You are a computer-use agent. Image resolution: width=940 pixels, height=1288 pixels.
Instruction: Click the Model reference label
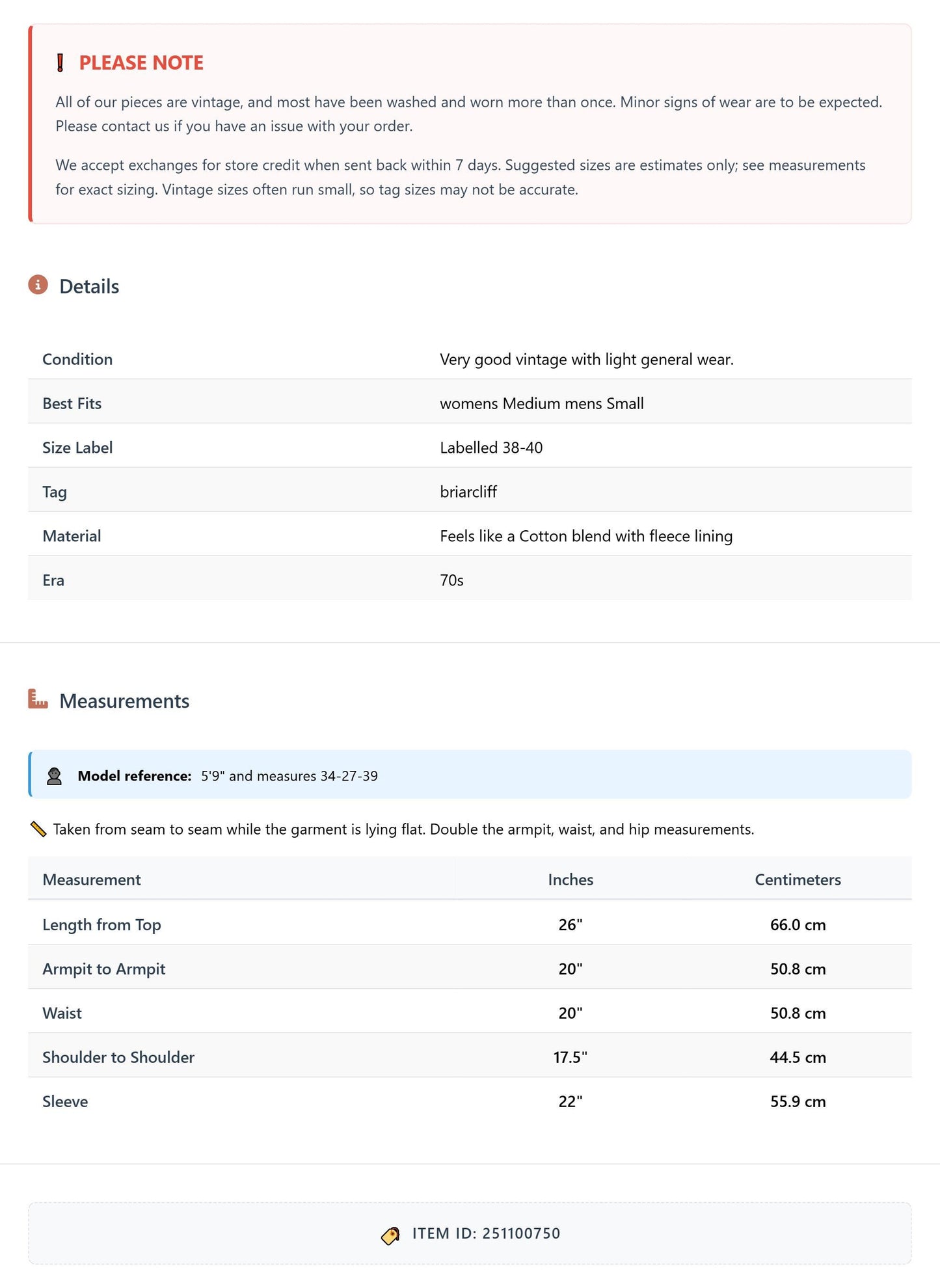coord(135,776)
